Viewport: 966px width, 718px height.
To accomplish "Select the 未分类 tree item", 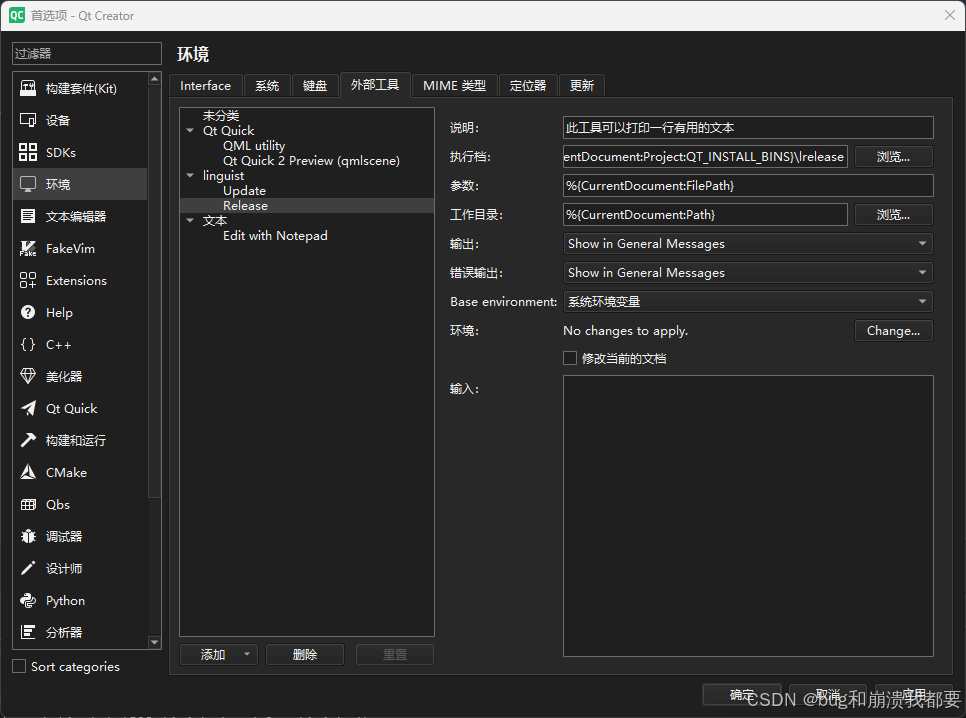I will pyautogui.click(x=221, y=115).
